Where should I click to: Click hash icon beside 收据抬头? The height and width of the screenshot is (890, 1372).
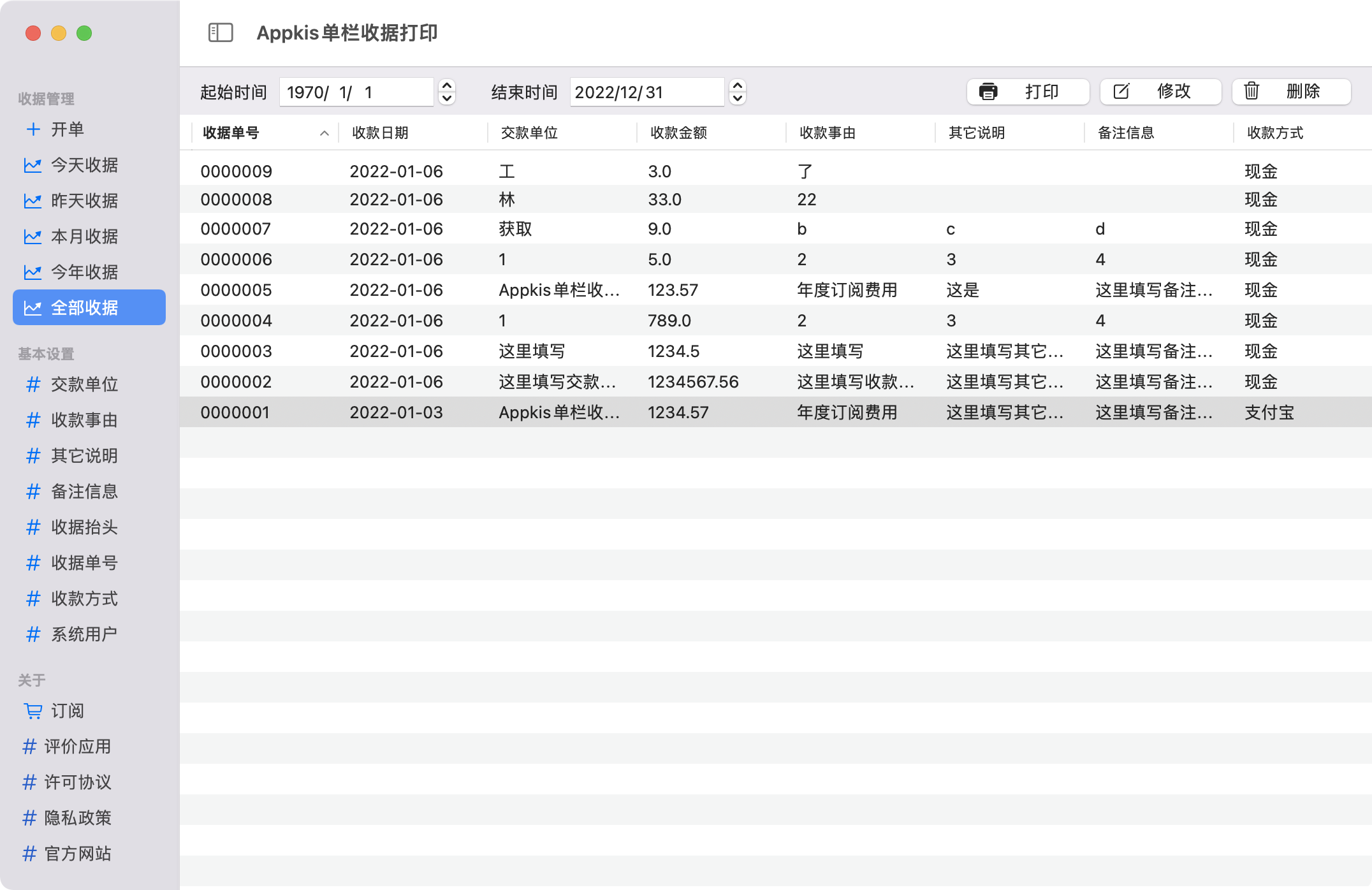pos(33,527)
